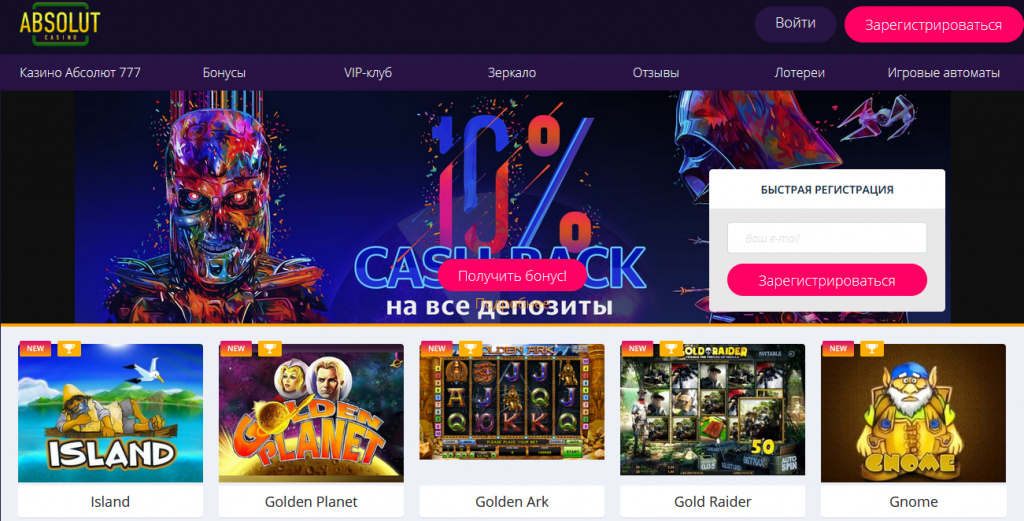
Task: Click the Получить бонус! banner button
Action: pyautogui.click(x=512, y=276)
